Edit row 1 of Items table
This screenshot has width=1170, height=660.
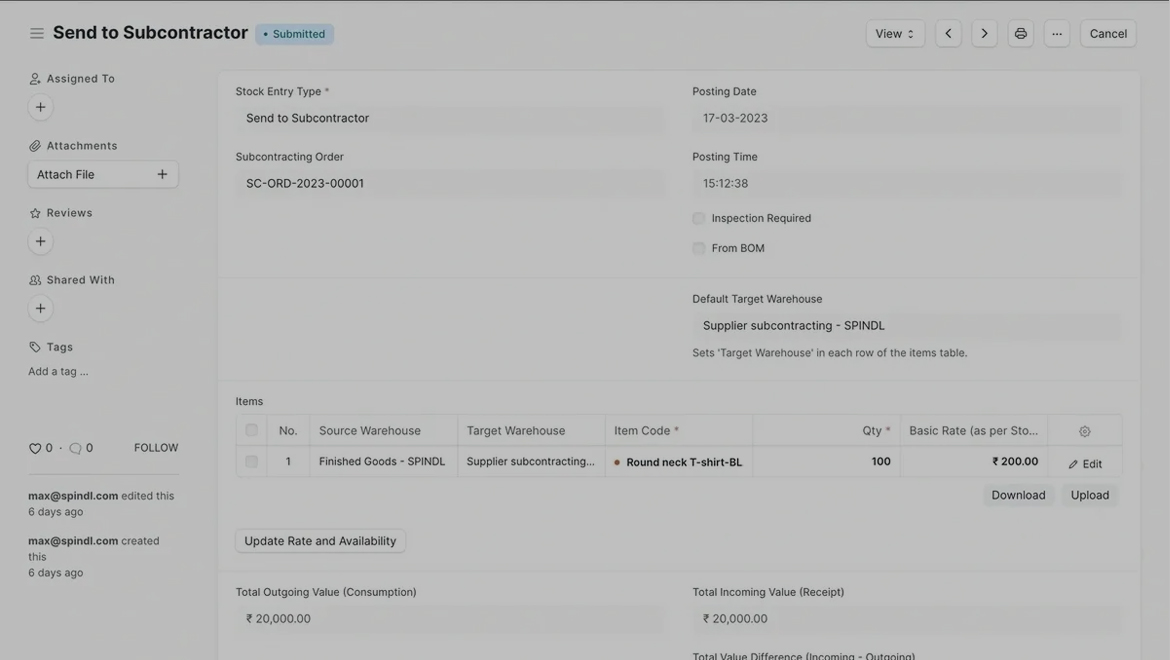[1084, 464]
